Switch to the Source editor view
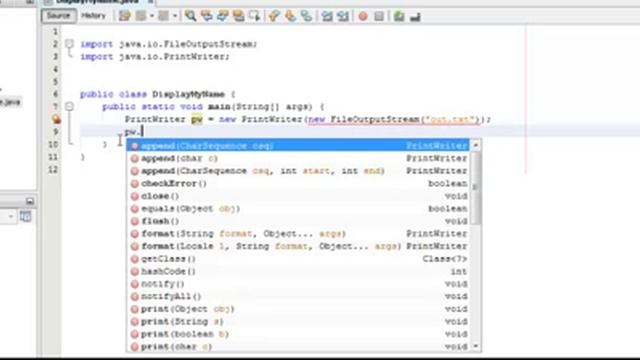 pyautogui.click(x=58, y=16)
